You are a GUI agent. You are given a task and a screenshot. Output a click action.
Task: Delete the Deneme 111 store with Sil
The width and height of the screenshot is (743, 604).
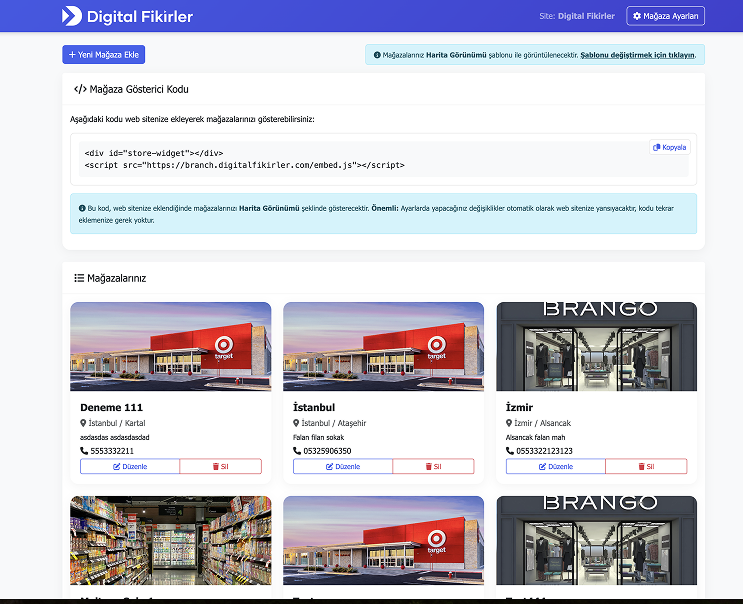(220, 466)
